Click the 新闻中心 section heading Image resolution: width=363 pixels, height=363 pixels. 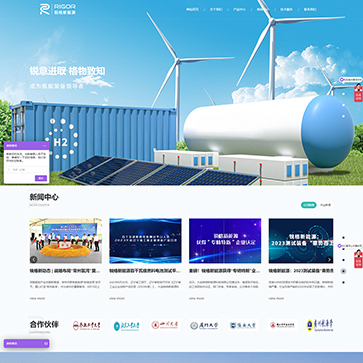coord(44,197)
